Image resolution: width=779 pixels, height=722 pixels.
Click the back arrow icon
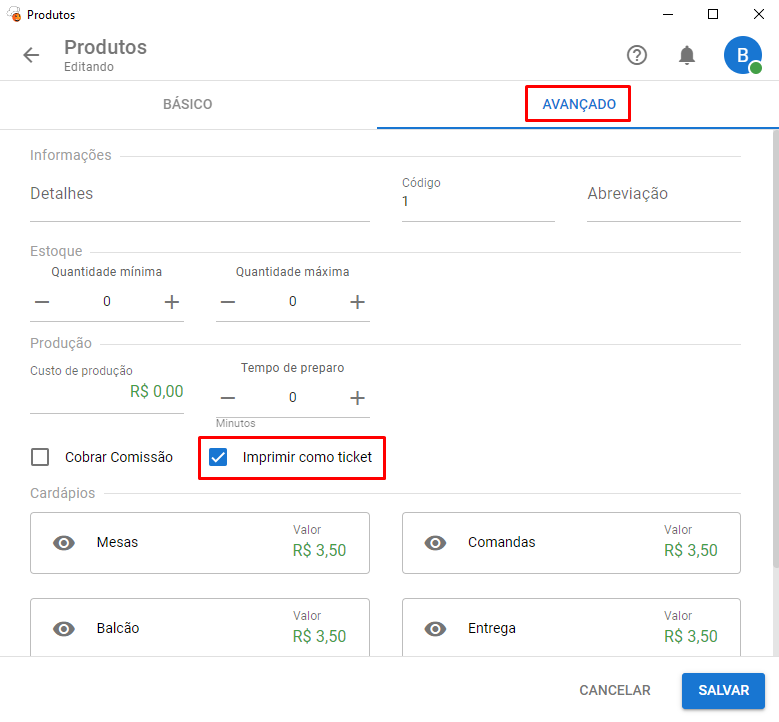[x=31, y=55]
